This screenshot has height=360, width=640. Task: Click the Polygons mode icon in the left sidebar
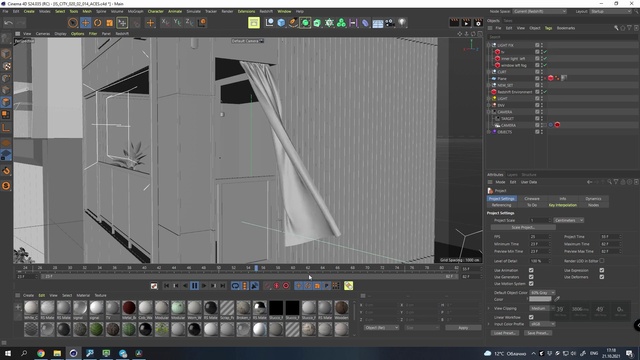coord(6,102)
